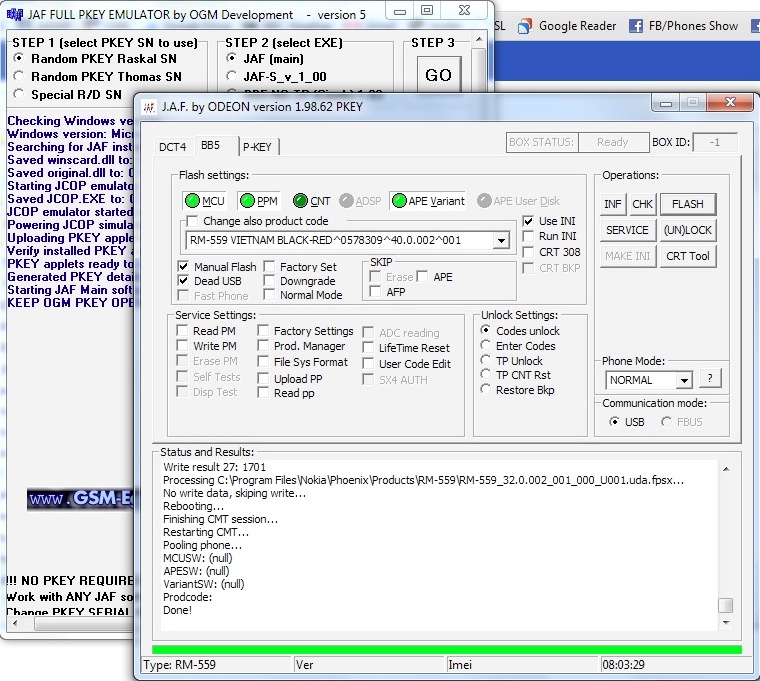The height and width of the screenshot is (681, 760).
Task: Enable Read PM service setting
Action: click(182, 331)
